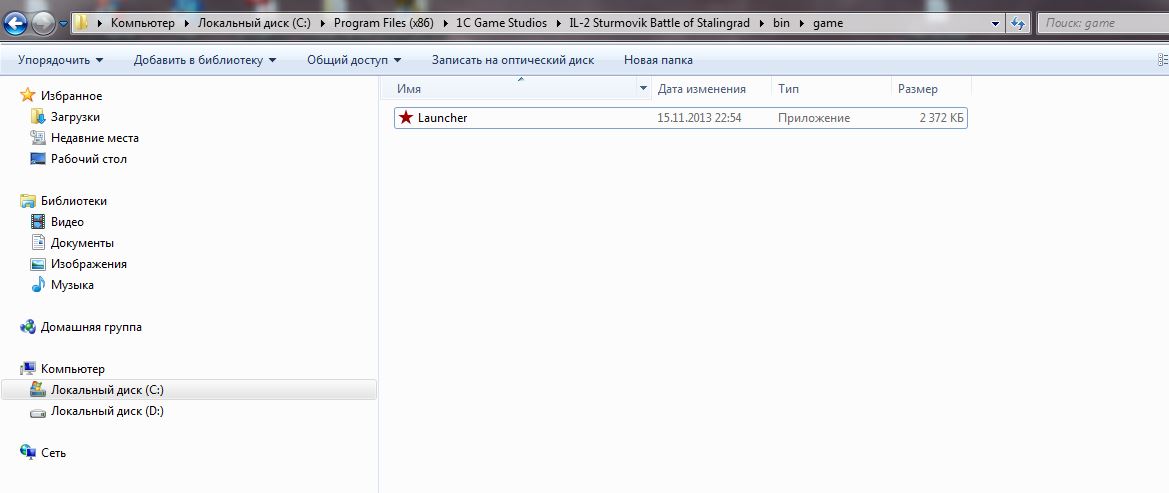Click the Загрузки folder icon
Viewport: 1169px width, 493px height.
click(38, 117)
